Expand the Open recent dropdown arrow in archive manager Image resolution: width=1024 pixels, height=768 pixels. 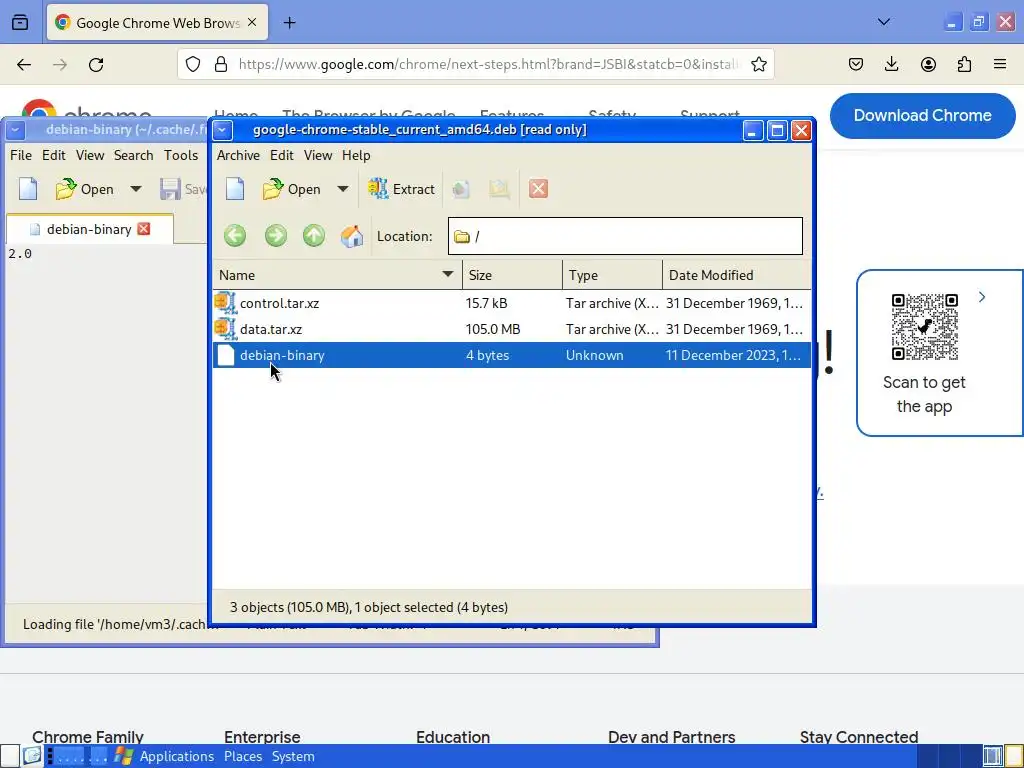(x=343, y=189)
